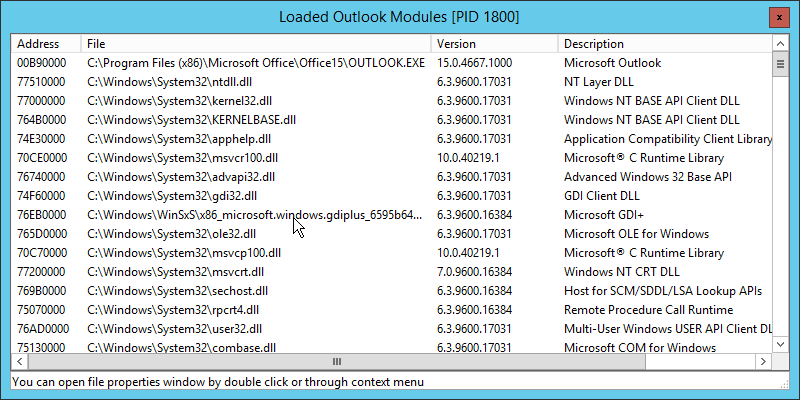Sort by the Address column header
The height and width of the screenshot is (400, 800).
(46, 44)
